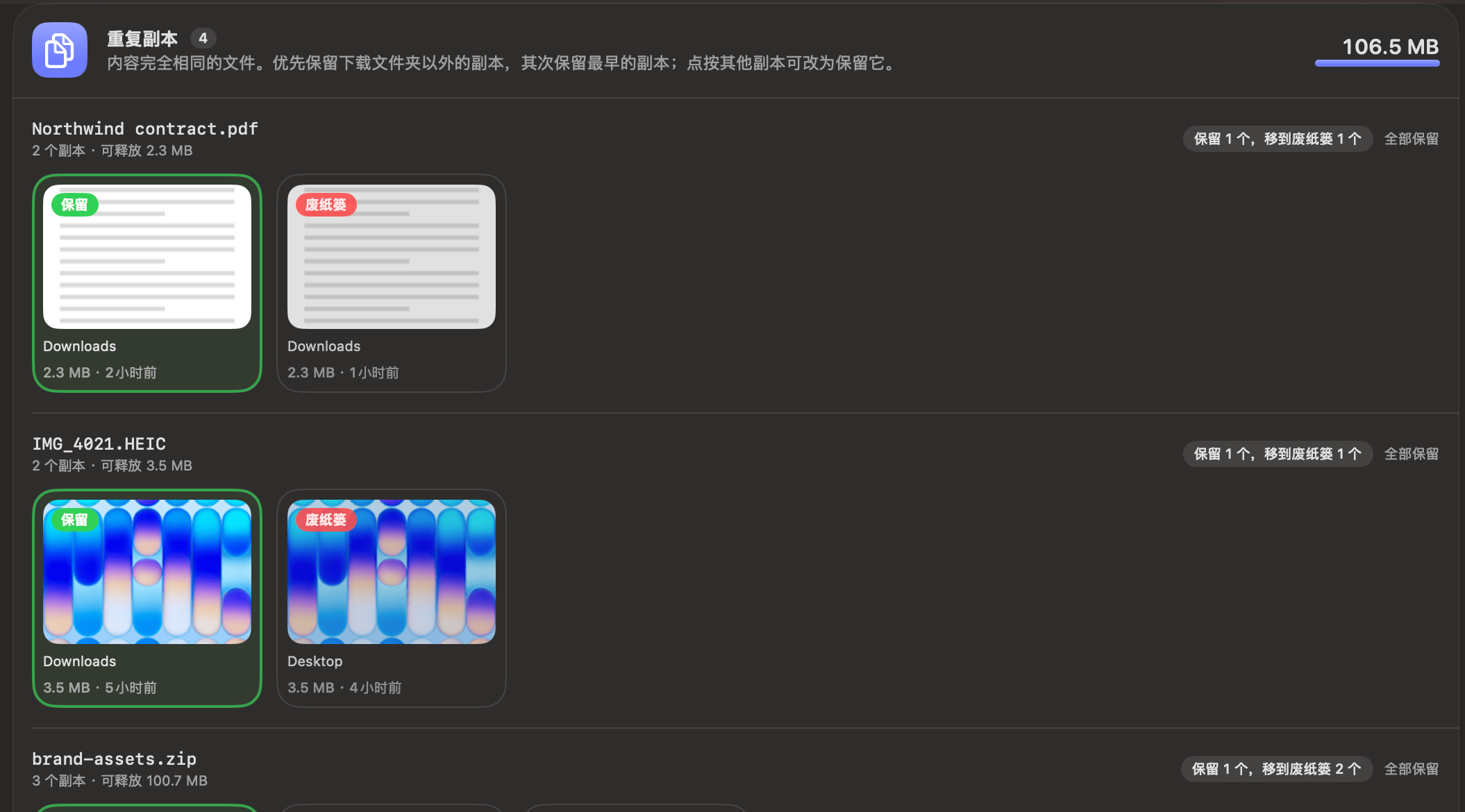This screenshot has height=812, width=1465.
Task: Click 全部保留 for IMG_4021.HEIC
Action: [x=1412, y=454]
